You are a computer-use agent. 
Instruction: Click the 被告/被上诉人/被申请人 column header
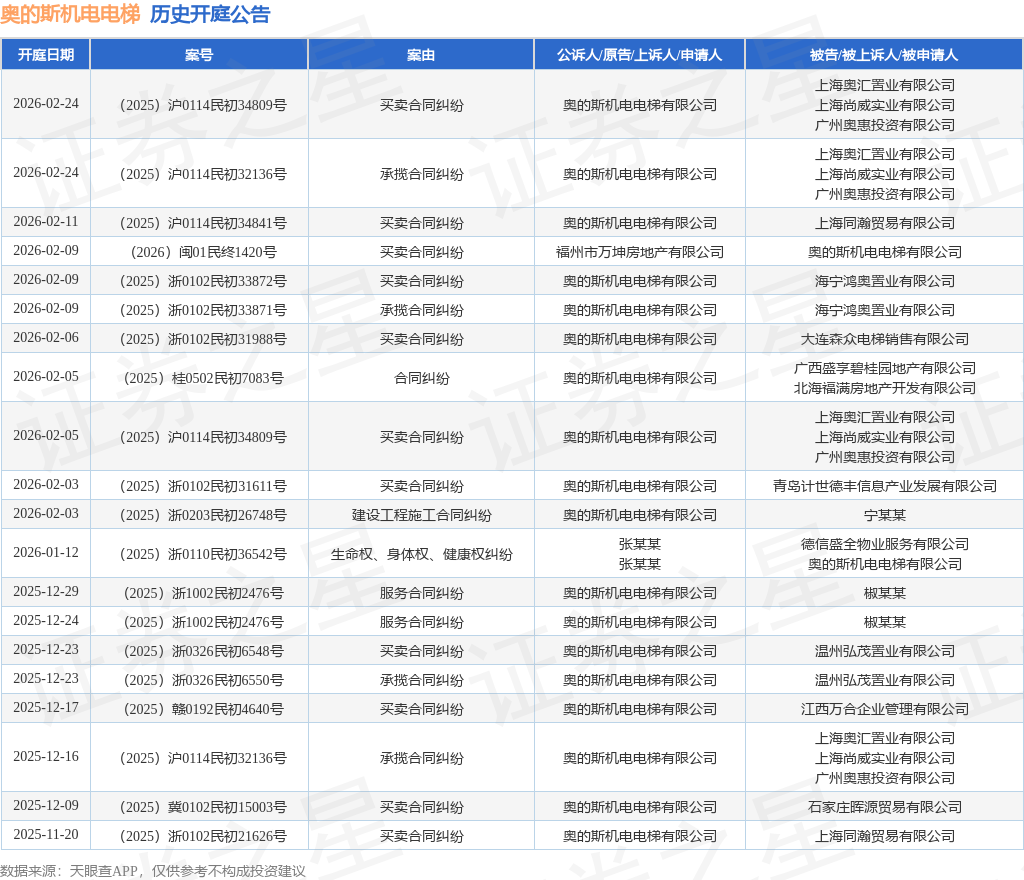coord(884,55)
